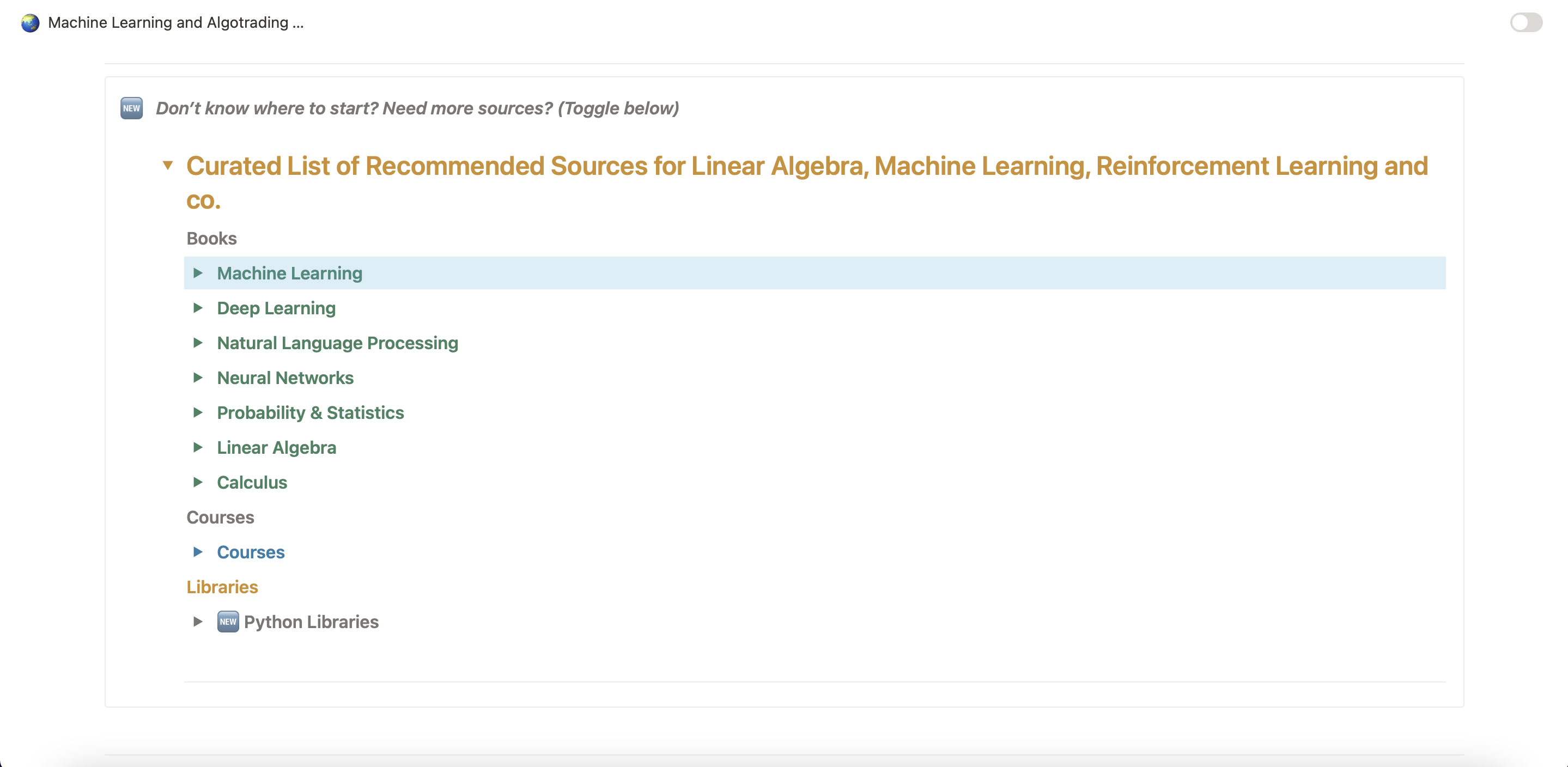The image size is (1568, 767).
Task: Click the NEW icon beside Python Libraries
Action: [228, 622]
